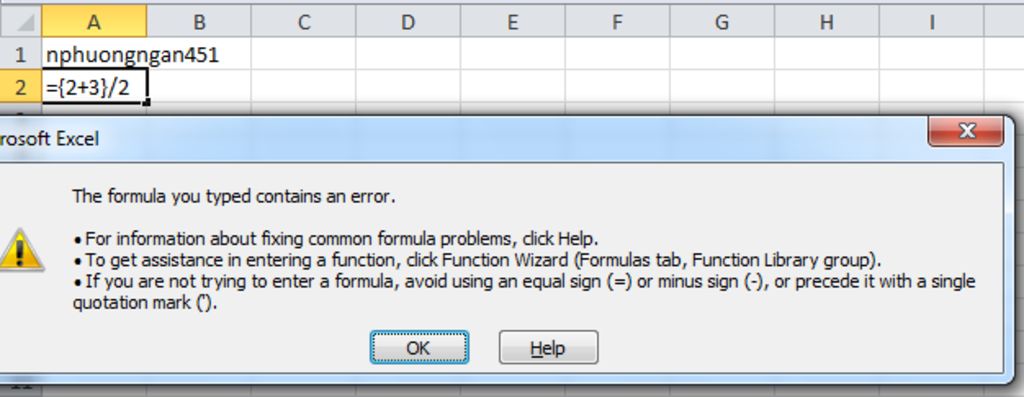
Task: Select column C header
Action: [304, 22]
